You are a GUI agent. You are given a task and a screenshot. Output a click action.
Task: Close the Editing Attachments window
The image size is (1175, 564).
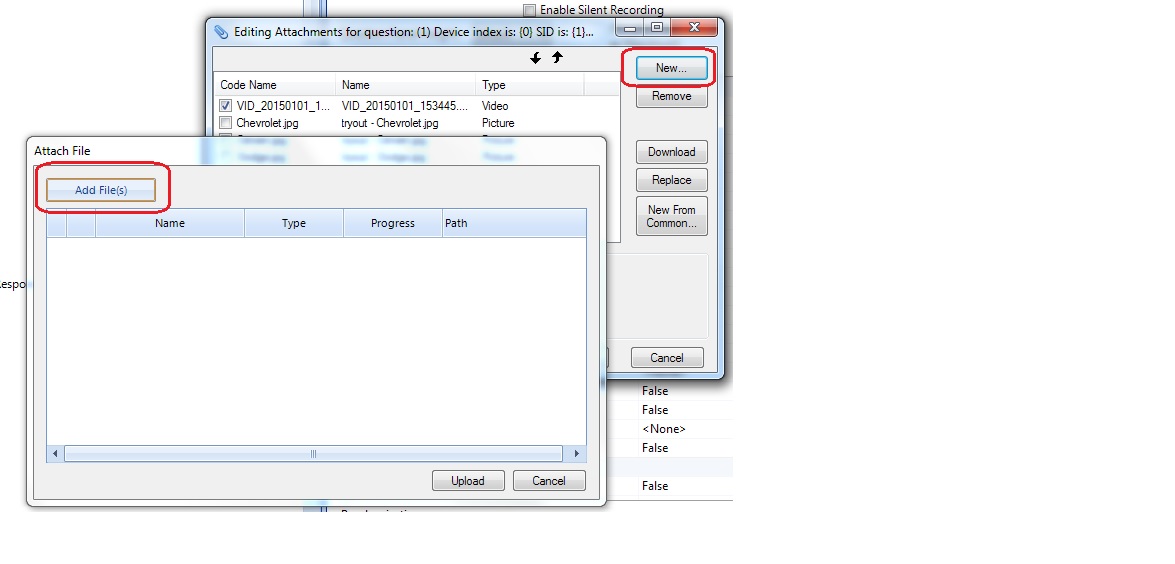(x=694, y=28)
